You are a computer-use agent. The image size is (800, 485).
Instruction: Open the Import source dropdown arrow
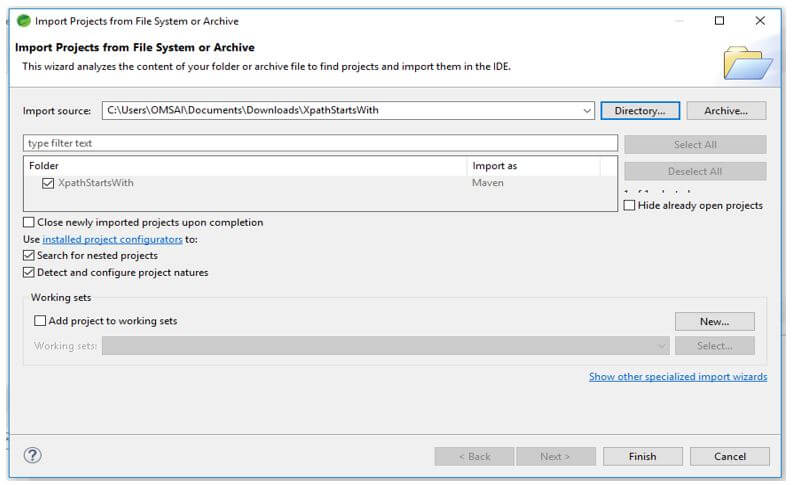587,111
